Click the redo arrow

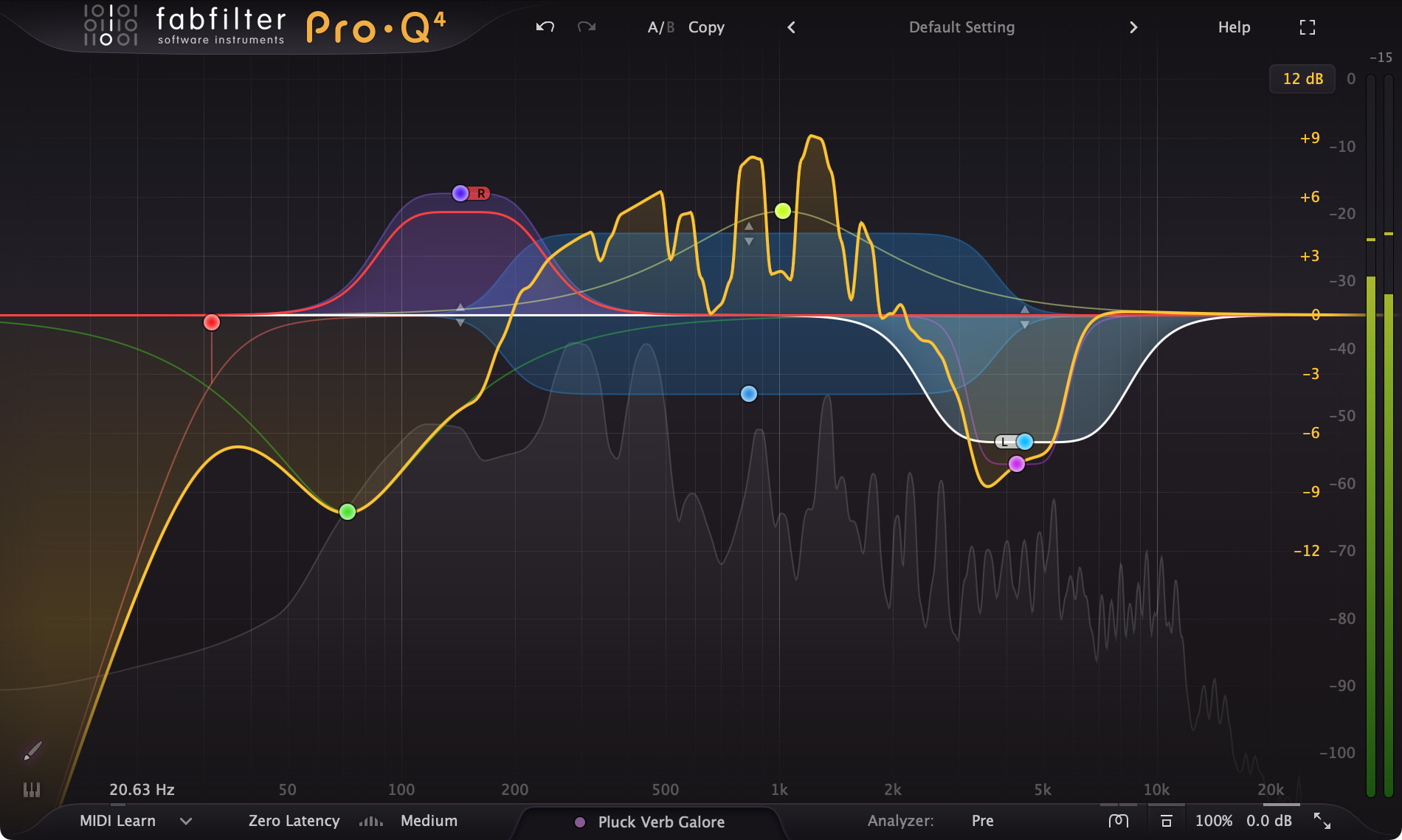point(585,27)
